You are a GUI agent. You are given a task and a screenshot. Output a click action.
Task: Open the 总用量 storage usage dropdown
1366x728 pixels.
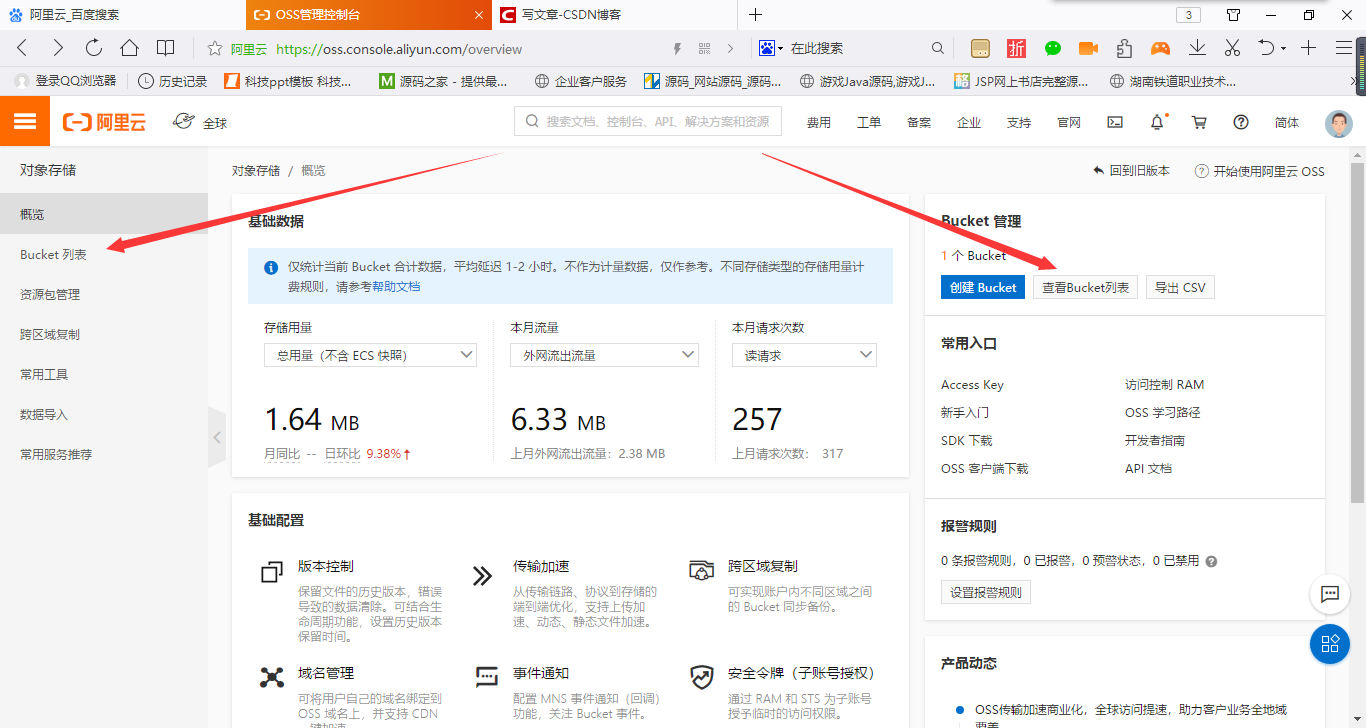click(369, 354)
